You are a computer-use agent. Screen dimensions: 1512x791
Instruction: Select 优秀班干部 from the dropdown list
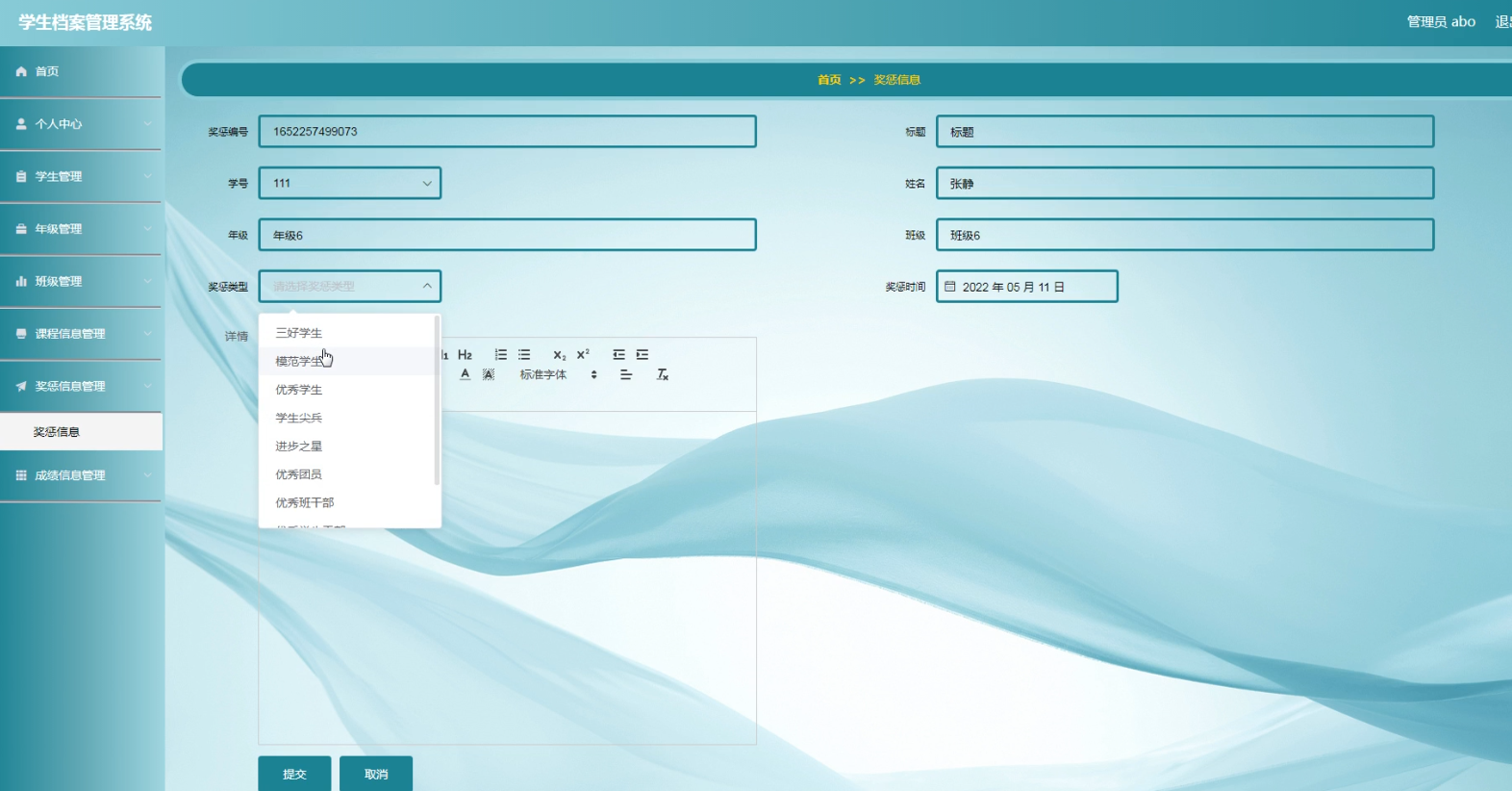tap(348, 502)
